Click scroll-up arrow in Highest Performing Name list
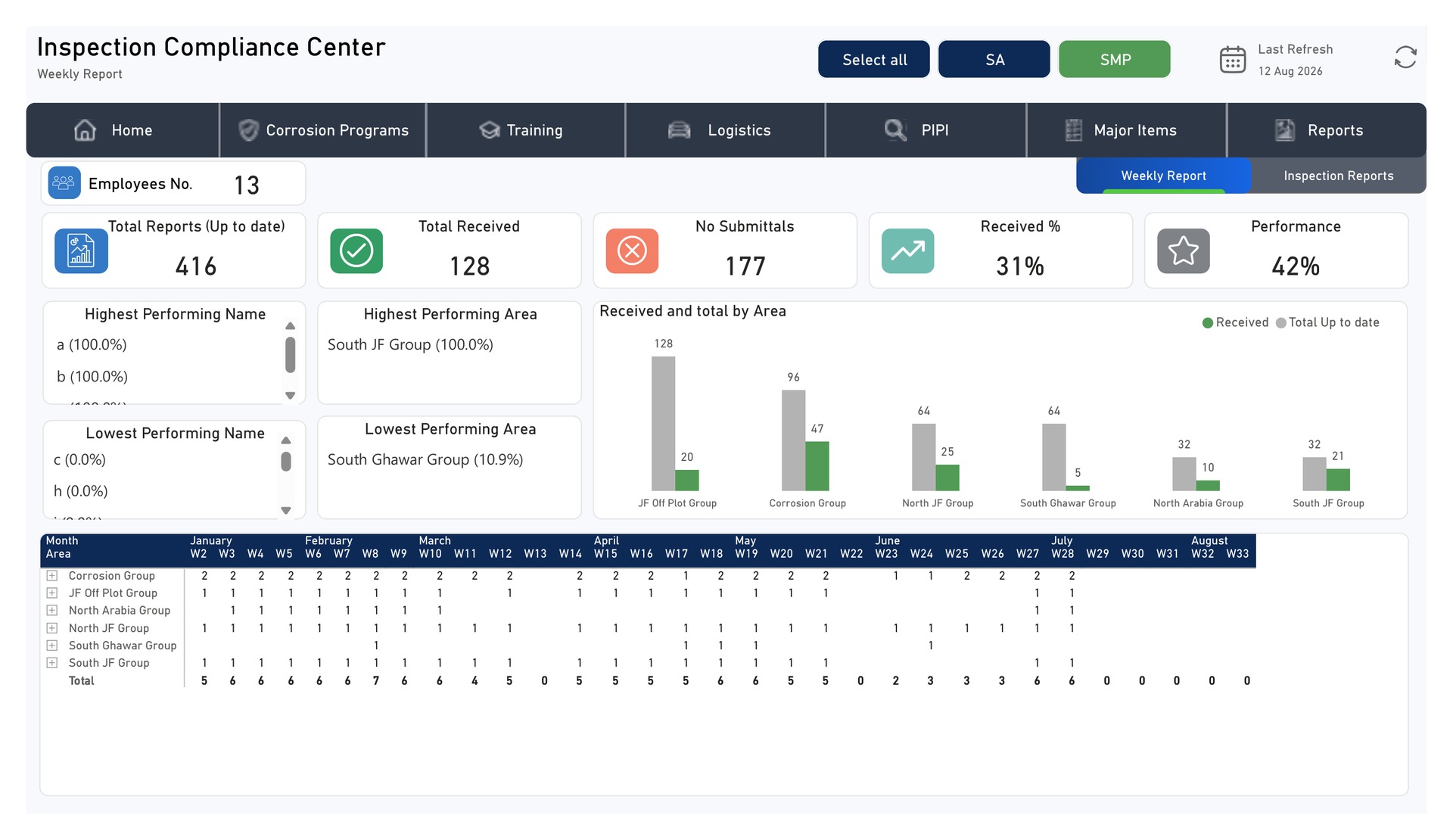 pyautogui.click(x=290, y=326)
